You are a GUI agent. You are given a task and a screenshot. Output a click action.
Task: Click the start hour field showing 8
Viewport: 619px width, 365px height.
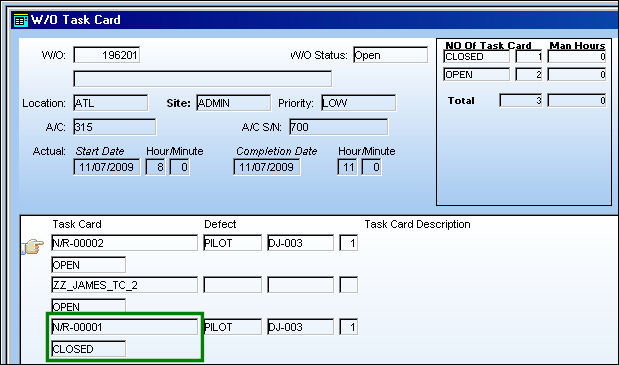click(155, 167)
